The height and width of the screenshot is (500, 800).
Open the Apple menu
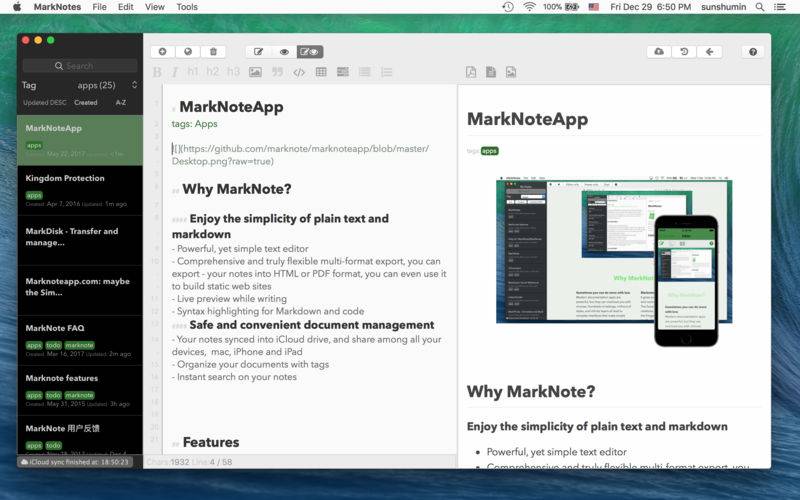[x=17, y=7]
